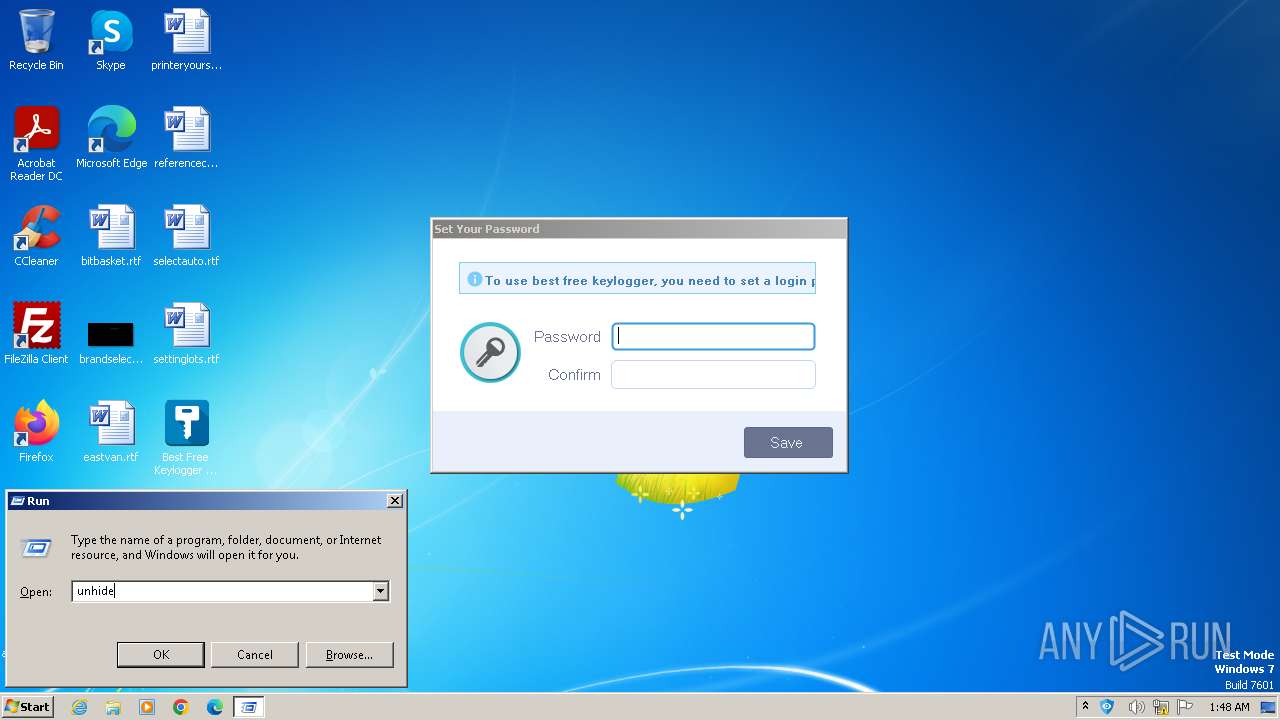
Task: Open the referencec document icon
Action: [186, 138]
